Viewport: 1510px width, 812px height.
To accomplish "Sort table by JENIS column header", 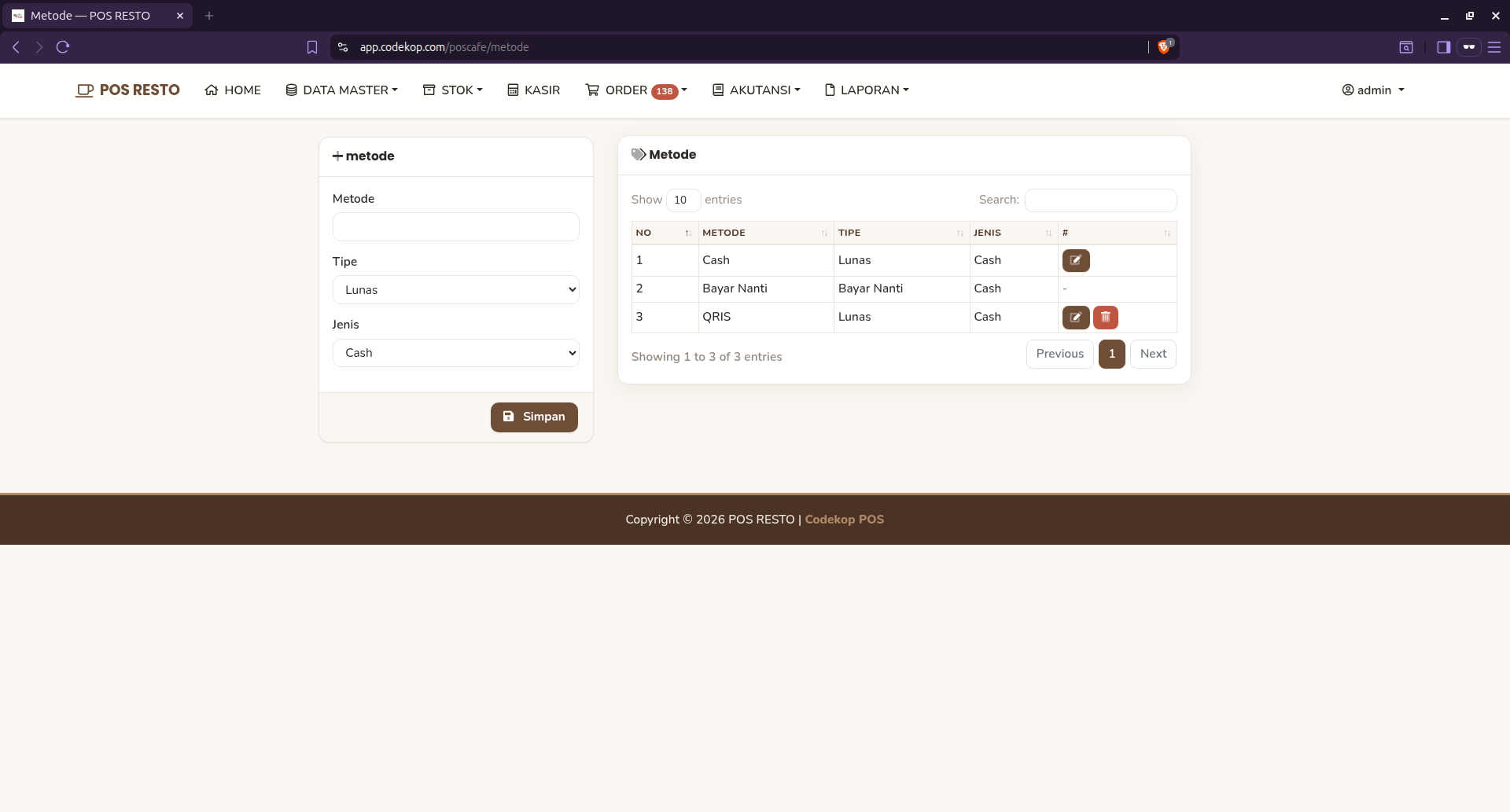I will (x=1013, y=233).
